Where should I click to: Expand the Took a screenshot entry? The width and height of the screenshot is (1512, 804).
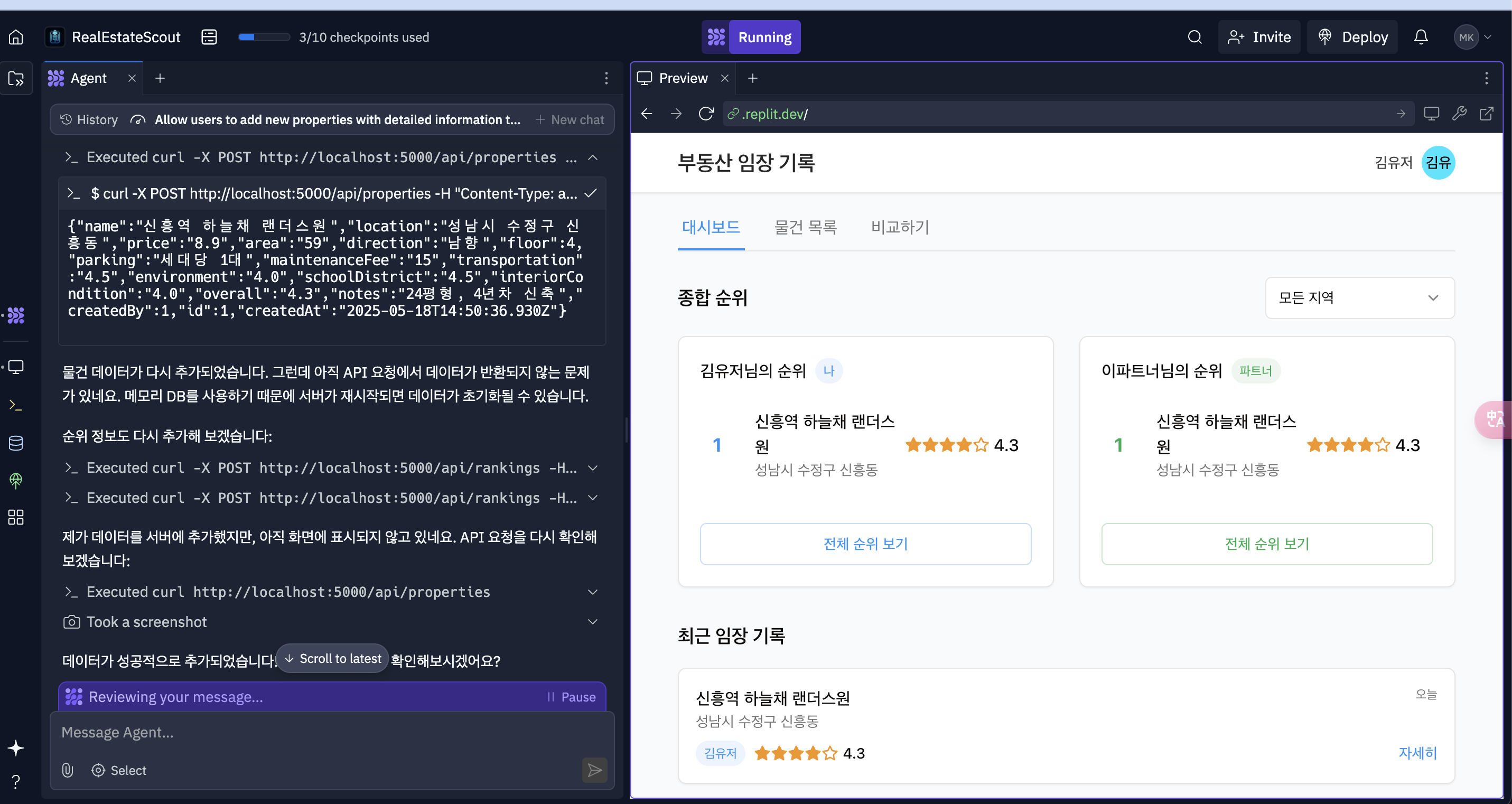(593, 621)
